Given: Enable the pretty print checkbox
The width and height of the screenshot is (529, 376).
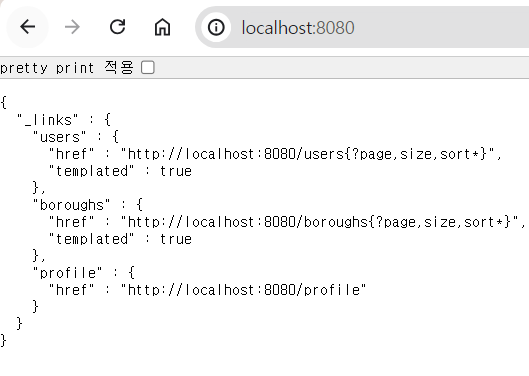Looking at the screenshot, I should [x=148, y=67].
